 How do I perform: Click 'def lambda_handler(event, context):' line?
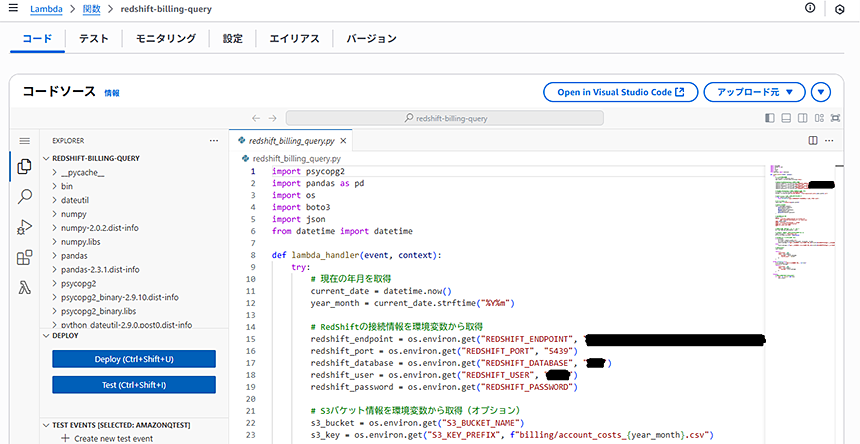pyautogui.click(x=357, y=255)
